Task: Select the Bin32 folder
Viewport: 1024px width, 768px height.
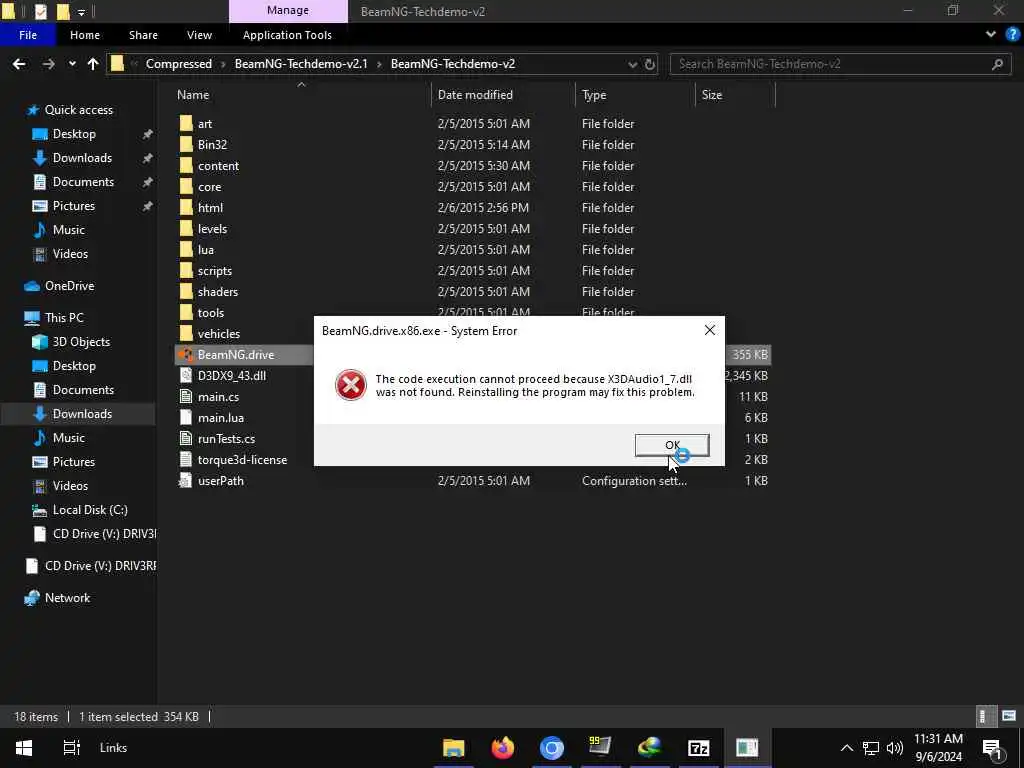Action: tap(212, 145)
